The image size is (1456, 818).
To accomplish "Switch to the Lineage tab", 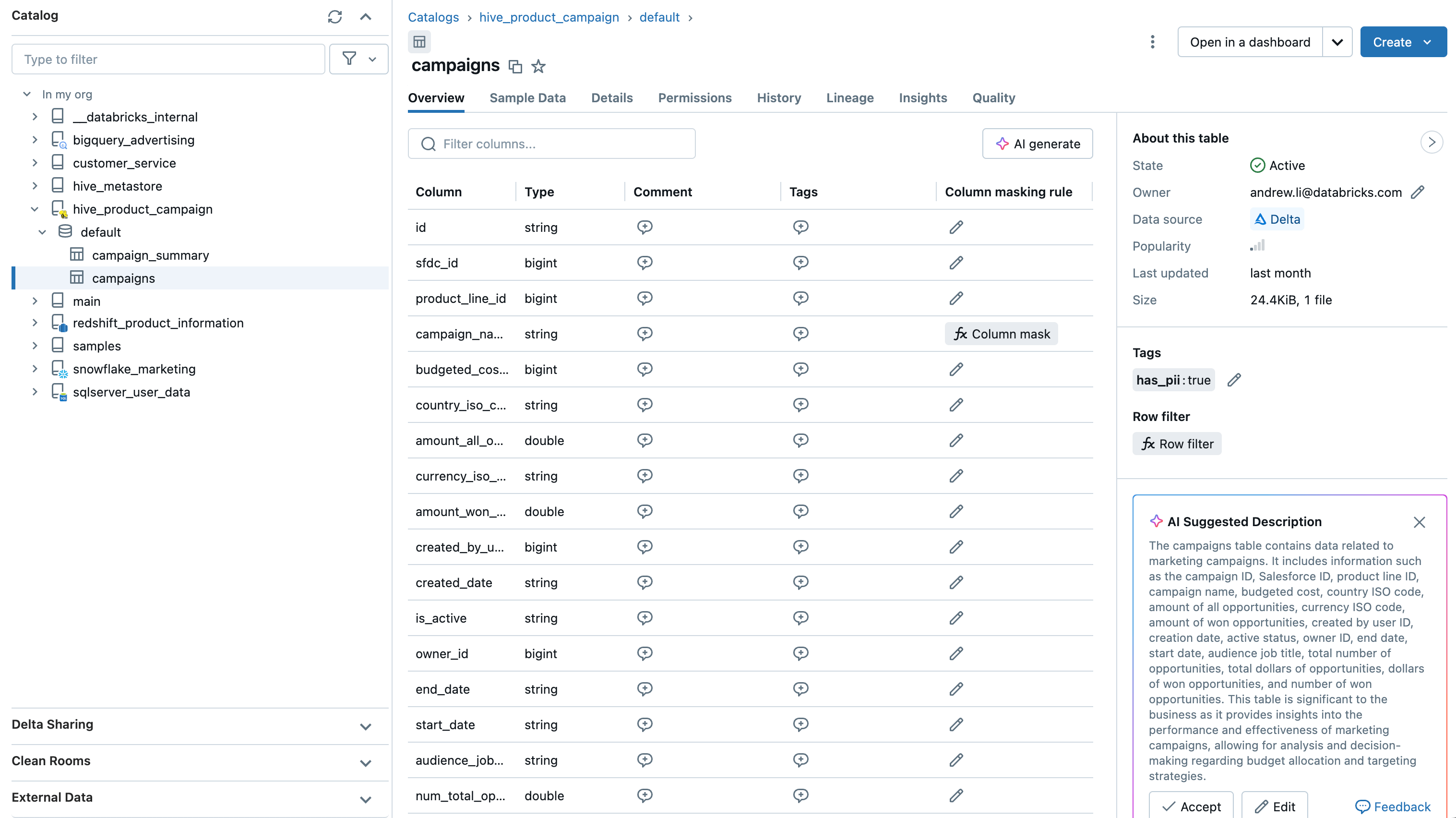I will (850, 98).
